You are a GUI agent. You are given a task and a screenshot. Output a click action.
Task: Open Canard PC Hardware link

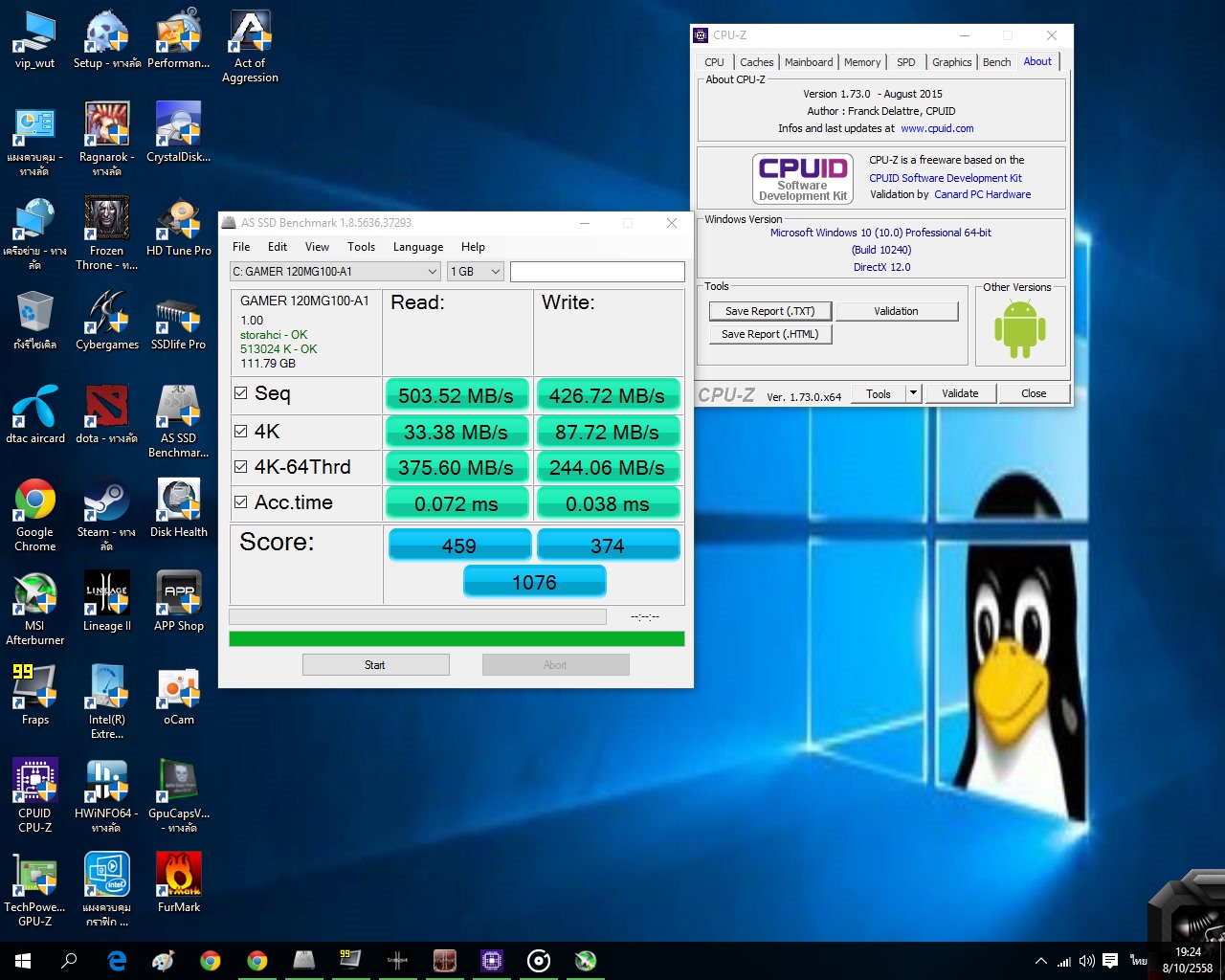tap(983, 194)
